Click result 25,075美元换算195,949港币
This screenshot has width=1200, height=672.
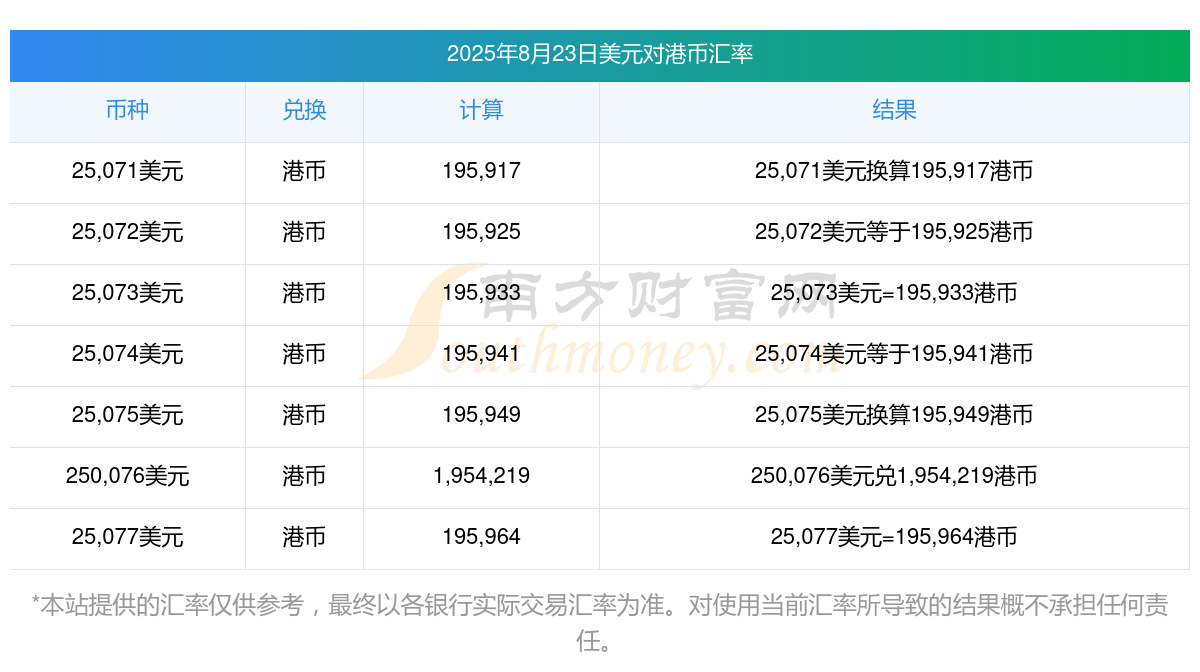point(894,415)
